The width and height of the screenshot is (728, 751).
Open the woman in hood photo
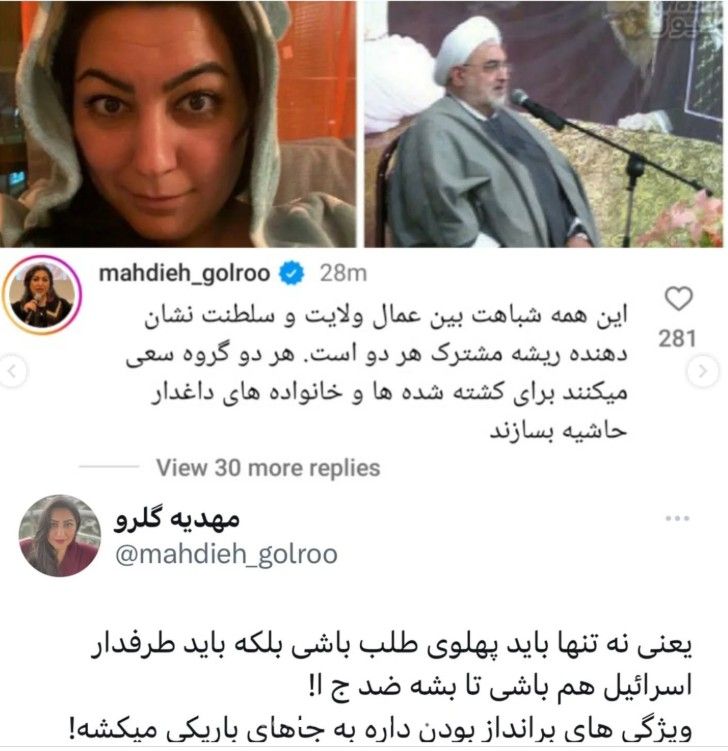pyautogui.click(x=178, y=124)
